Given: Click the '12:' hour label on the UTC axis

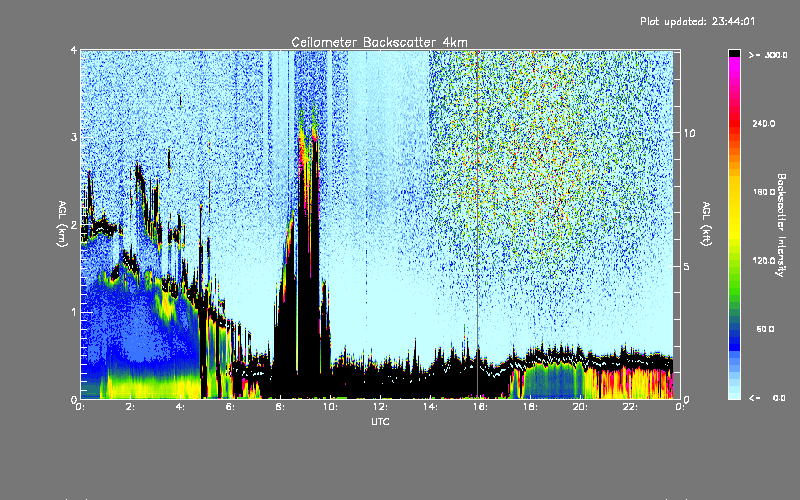Looking at the screenshot, I should click(380, 407).
